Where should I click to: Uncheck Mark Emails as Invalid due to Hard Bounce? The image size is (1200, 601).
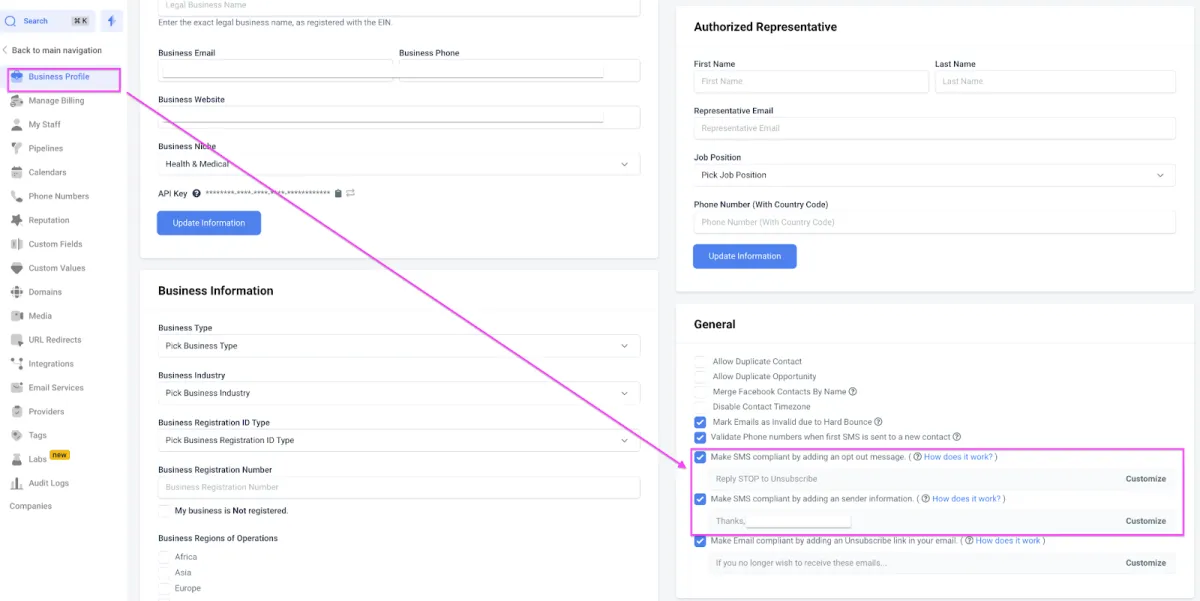click(700, 422)
